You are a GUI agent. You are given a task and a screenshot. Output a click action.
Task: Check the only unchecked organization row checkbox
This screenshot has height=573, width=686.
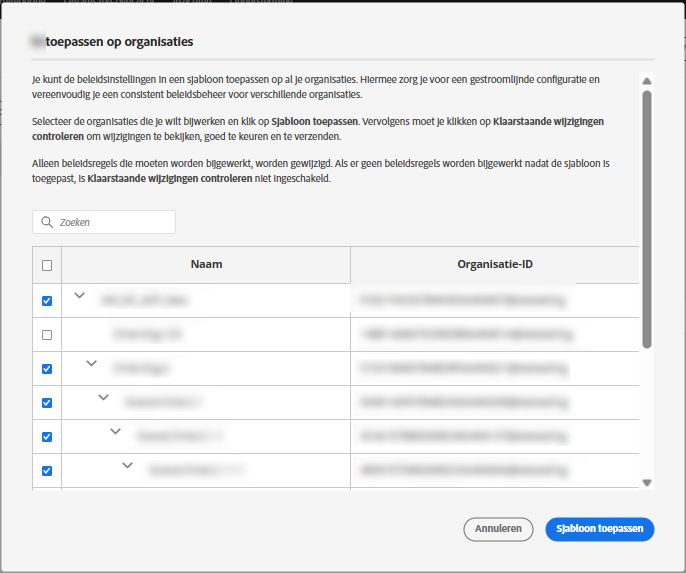coord(47,335)
